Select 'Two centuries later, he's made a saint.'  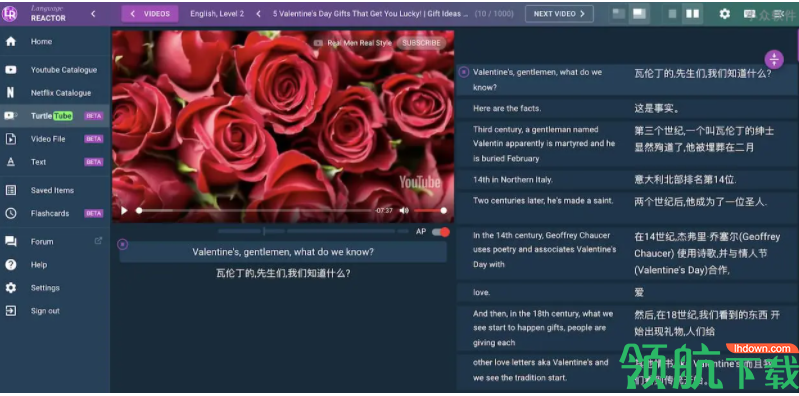pos(543,200)
